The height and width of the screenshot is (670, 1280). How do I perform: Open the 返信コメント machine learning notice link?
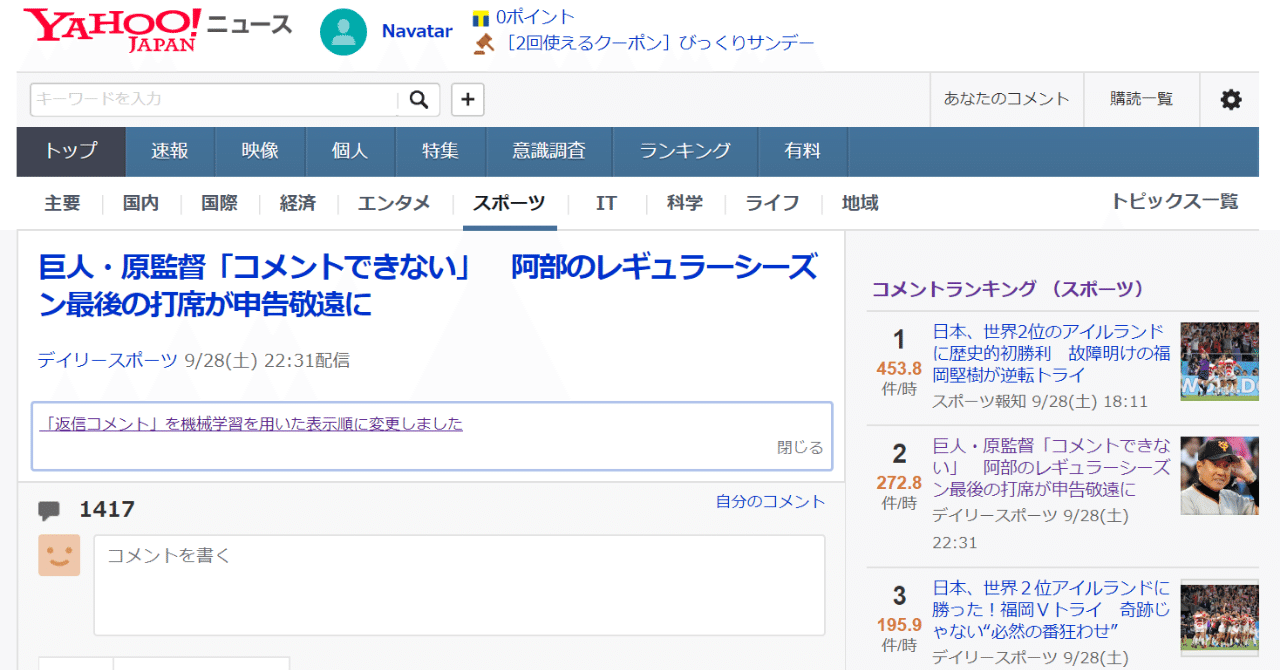[251, 424]
